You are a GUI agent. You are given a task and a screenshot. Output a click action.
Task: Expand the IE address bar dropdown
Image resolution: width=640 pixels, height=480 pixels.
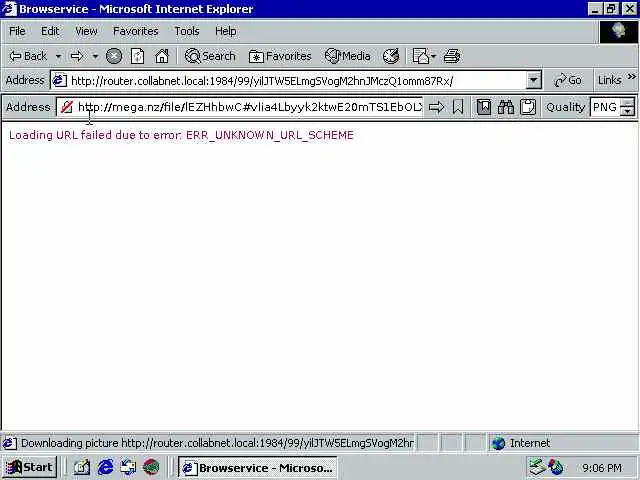coord(533,80)
